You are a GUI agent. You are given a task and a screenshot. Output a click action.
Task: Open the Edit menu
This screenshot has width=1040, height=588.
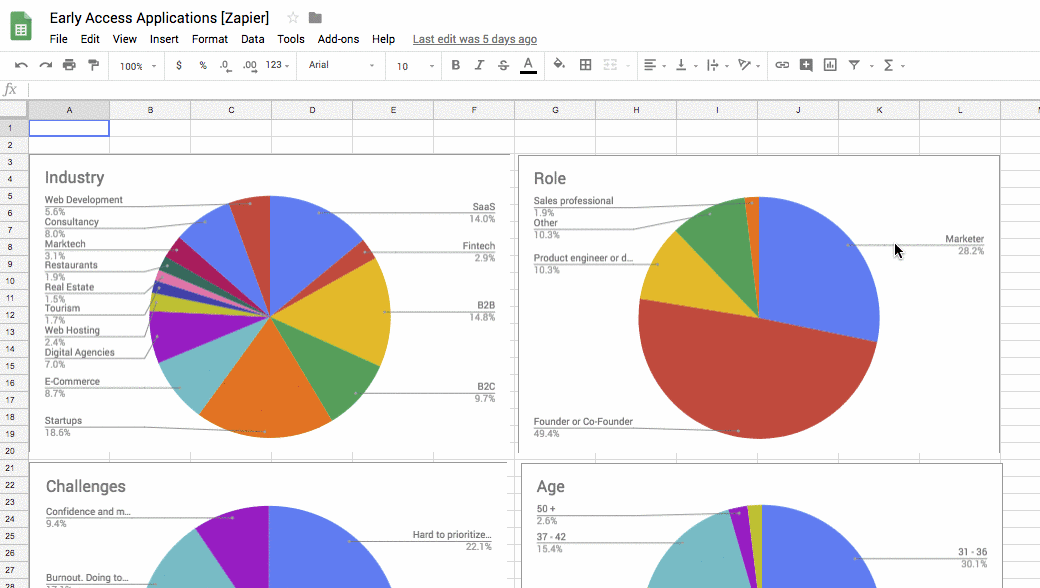(x=90, y=39)
